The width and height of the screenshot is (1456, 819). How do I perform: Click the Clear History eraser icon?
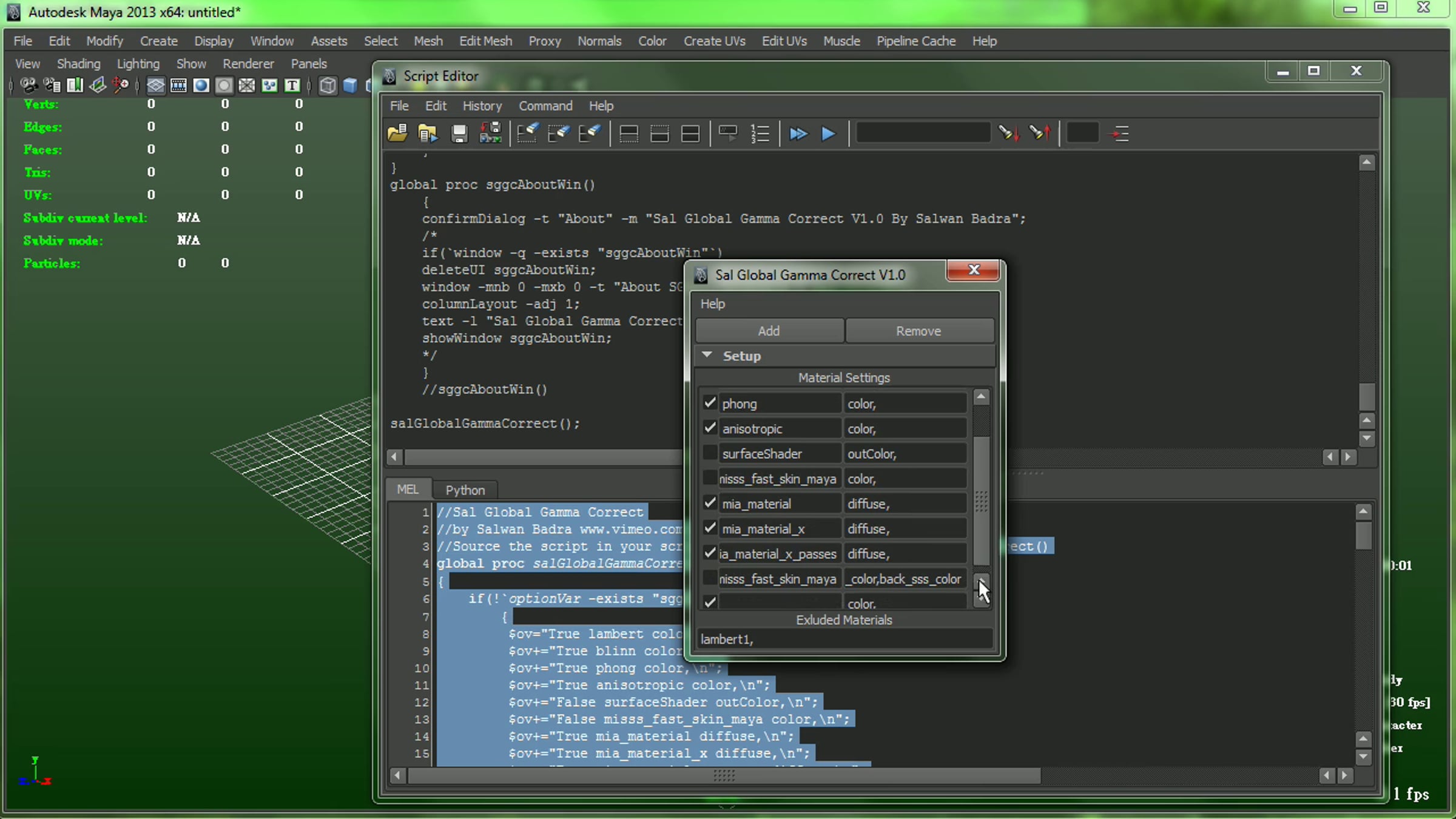527,133
